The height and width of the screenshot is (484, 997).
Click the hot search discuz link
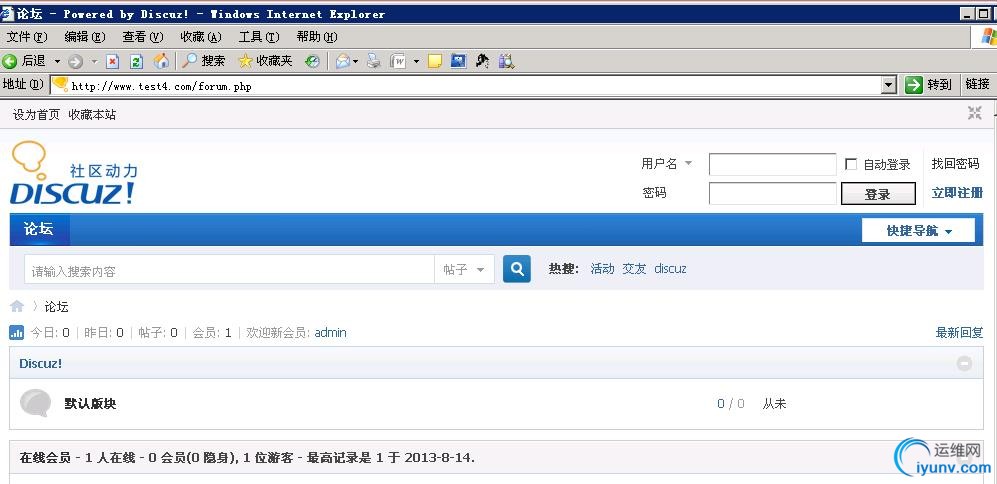pos(670,269)
